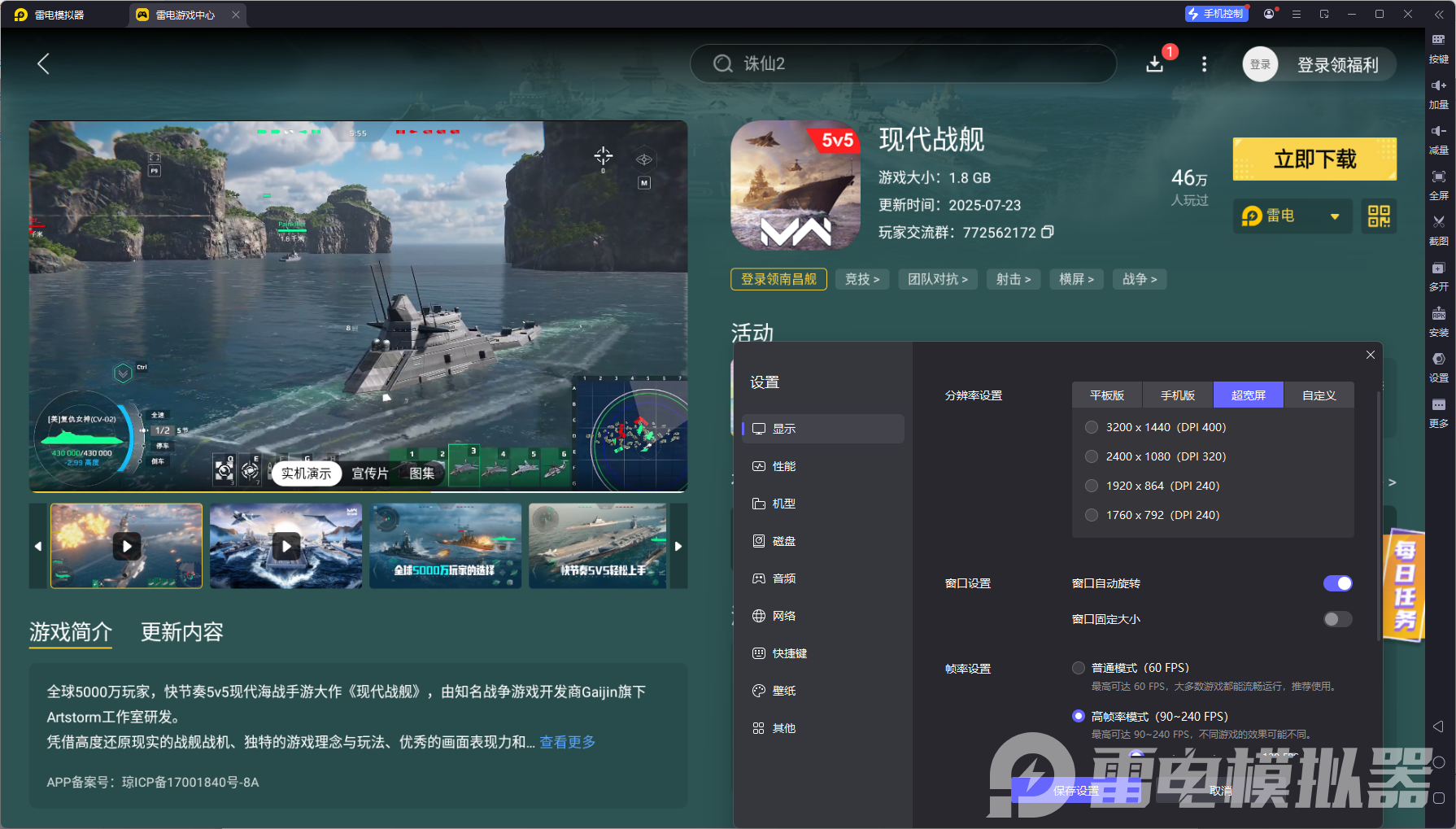The width and height of the screenshot is (1456, 829).
Task: Select 高帧率模式 (90~240 FPS) radio
Action: coord(1079,716)
